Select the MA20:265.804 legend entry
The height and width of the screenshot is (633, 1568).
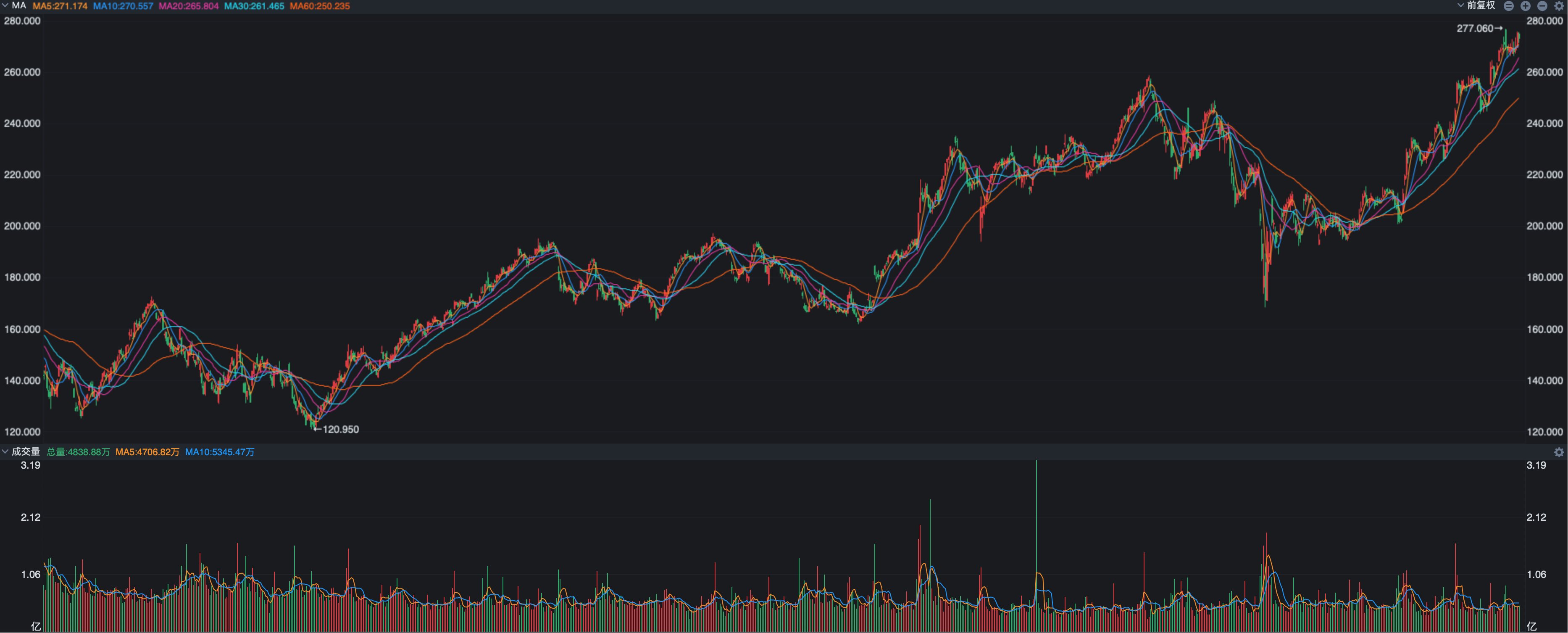(x=188, y=6)
